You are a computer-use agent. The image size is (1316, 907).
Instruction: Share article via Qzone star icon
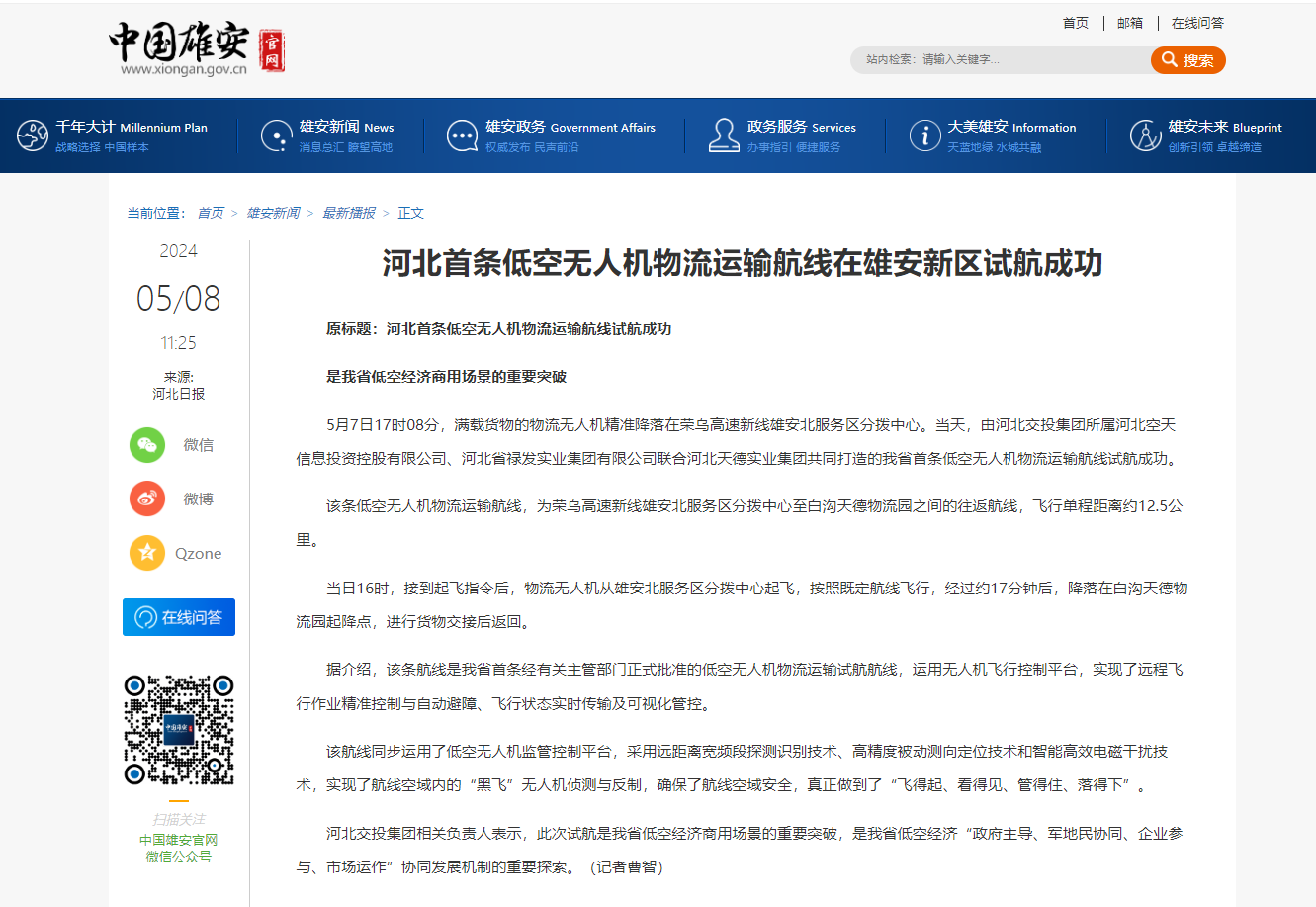147,553
